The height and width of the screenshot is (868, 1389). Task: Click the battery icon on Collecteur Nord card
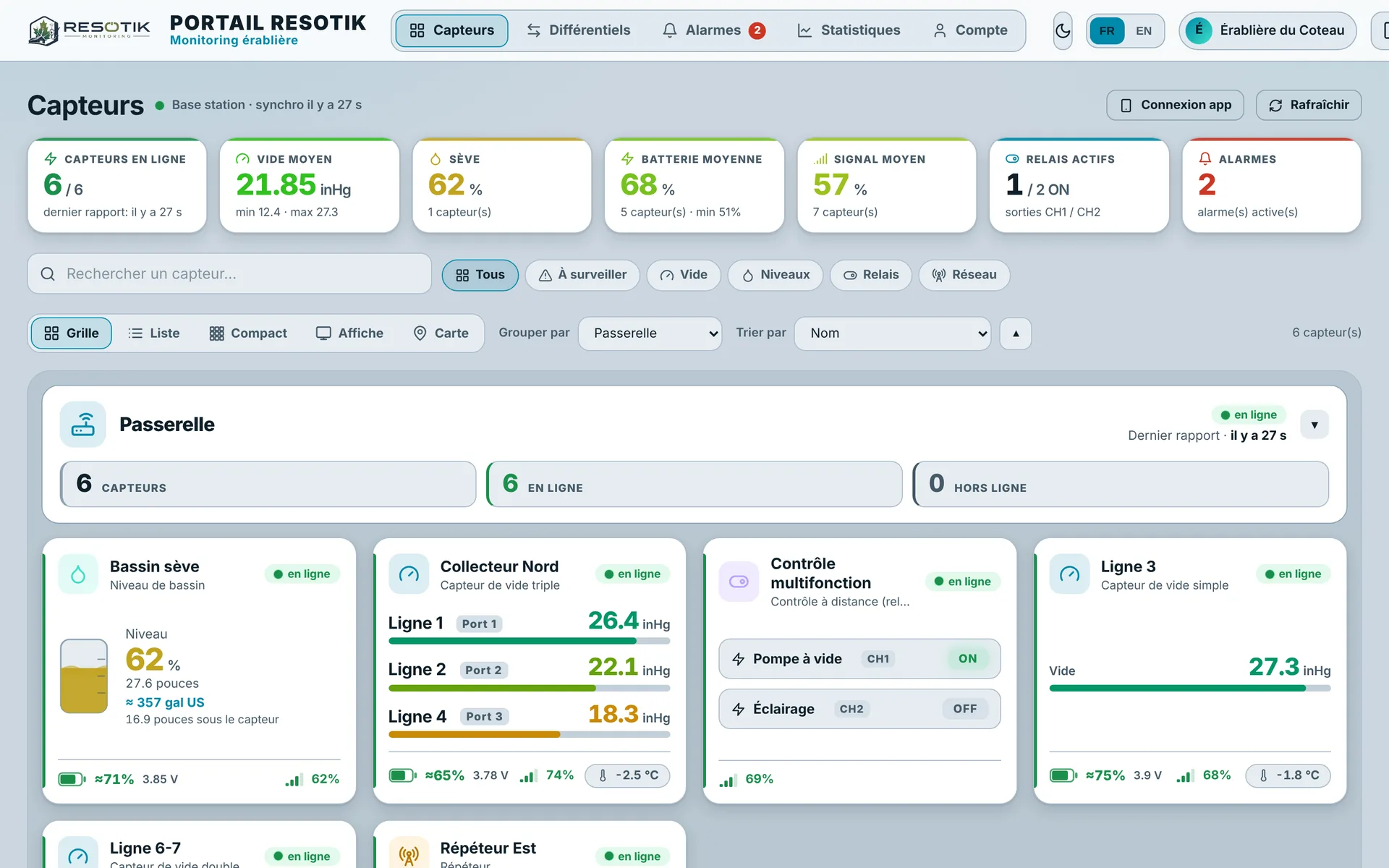click(403, 775)
